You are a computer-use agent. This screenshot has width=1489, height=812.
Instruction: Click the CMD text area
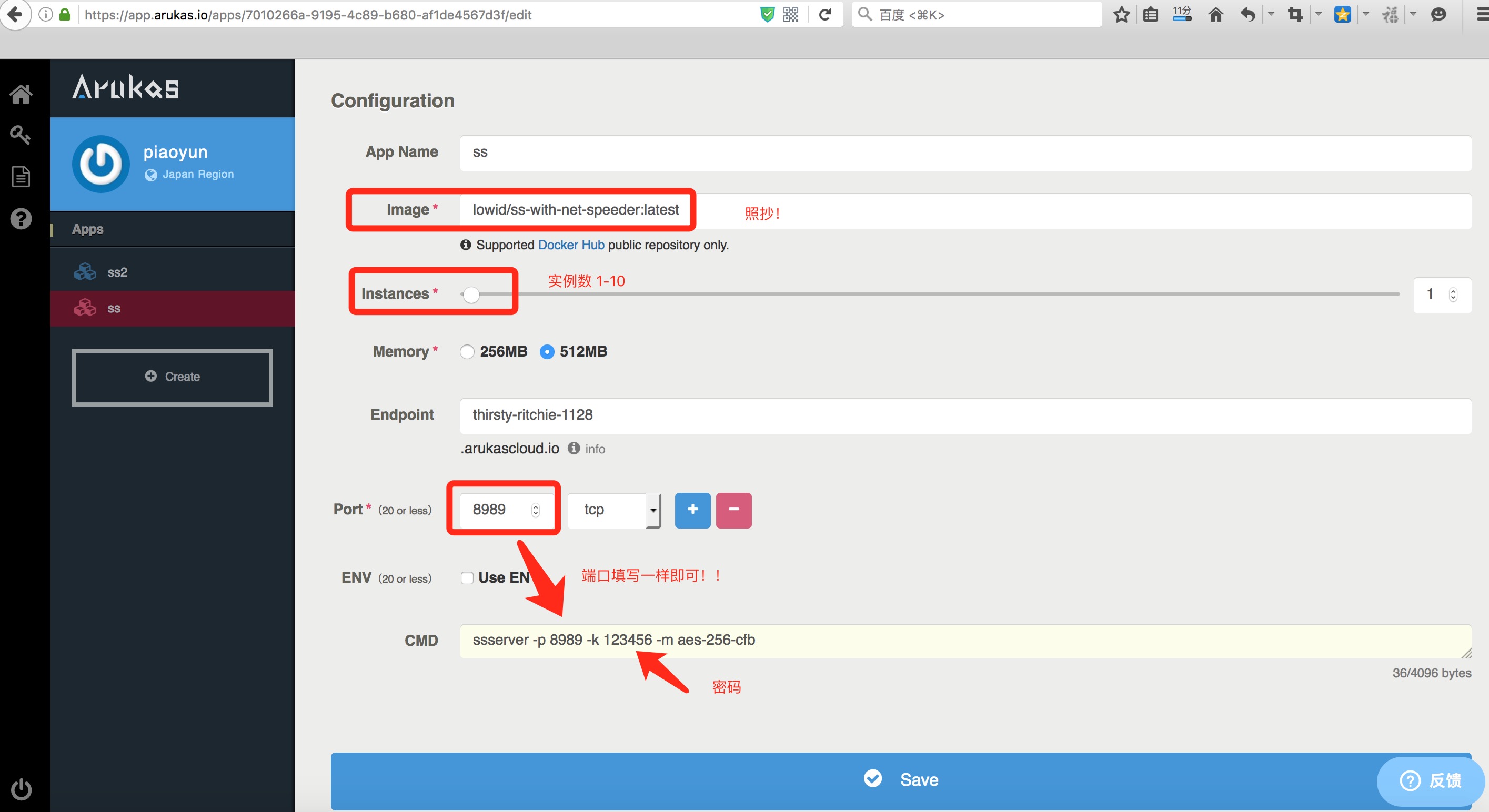(965, 641)
